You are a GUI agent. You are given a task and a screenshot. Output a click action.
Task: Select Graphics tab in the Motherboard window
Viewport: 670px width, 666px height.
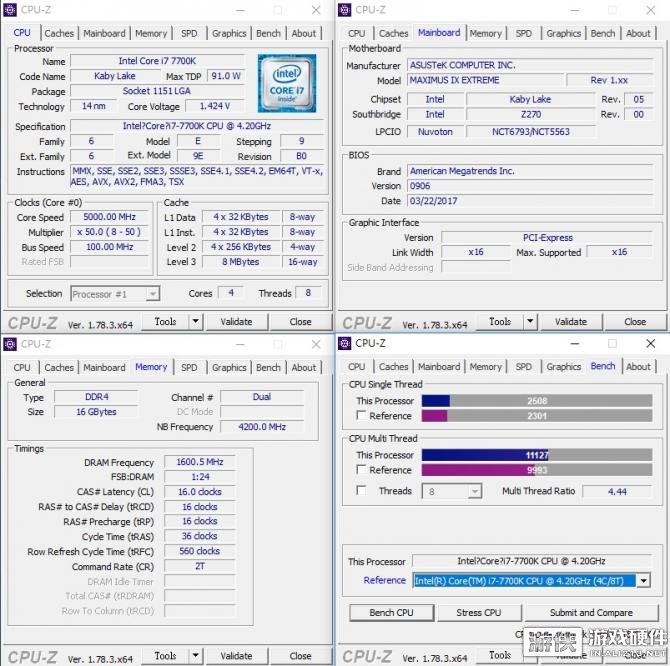(563, 33)
